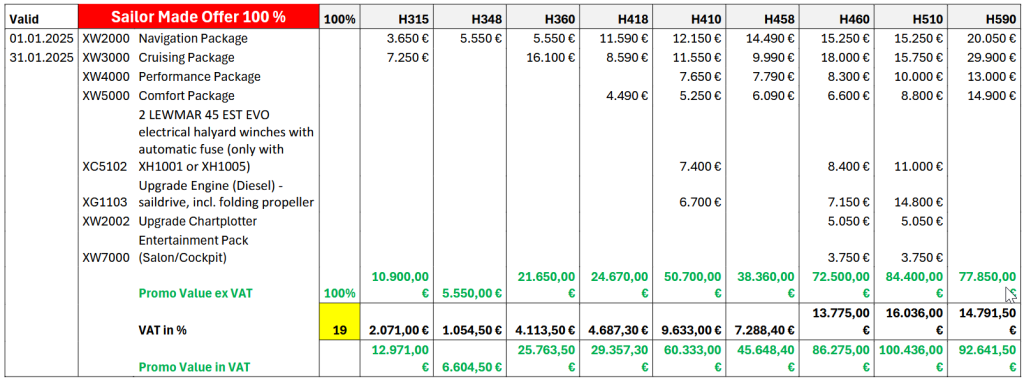
Task: Click the 'Entertainment Pack' description
Action: [193, 249]
